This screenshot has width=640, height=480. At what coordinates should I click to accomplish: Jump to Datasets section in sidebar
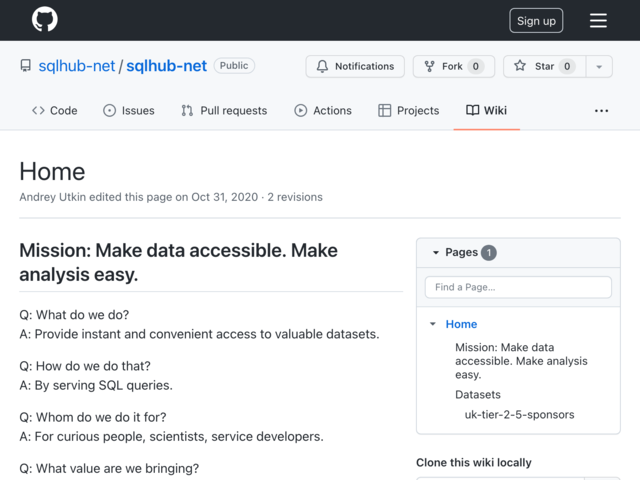coord(478,395)
